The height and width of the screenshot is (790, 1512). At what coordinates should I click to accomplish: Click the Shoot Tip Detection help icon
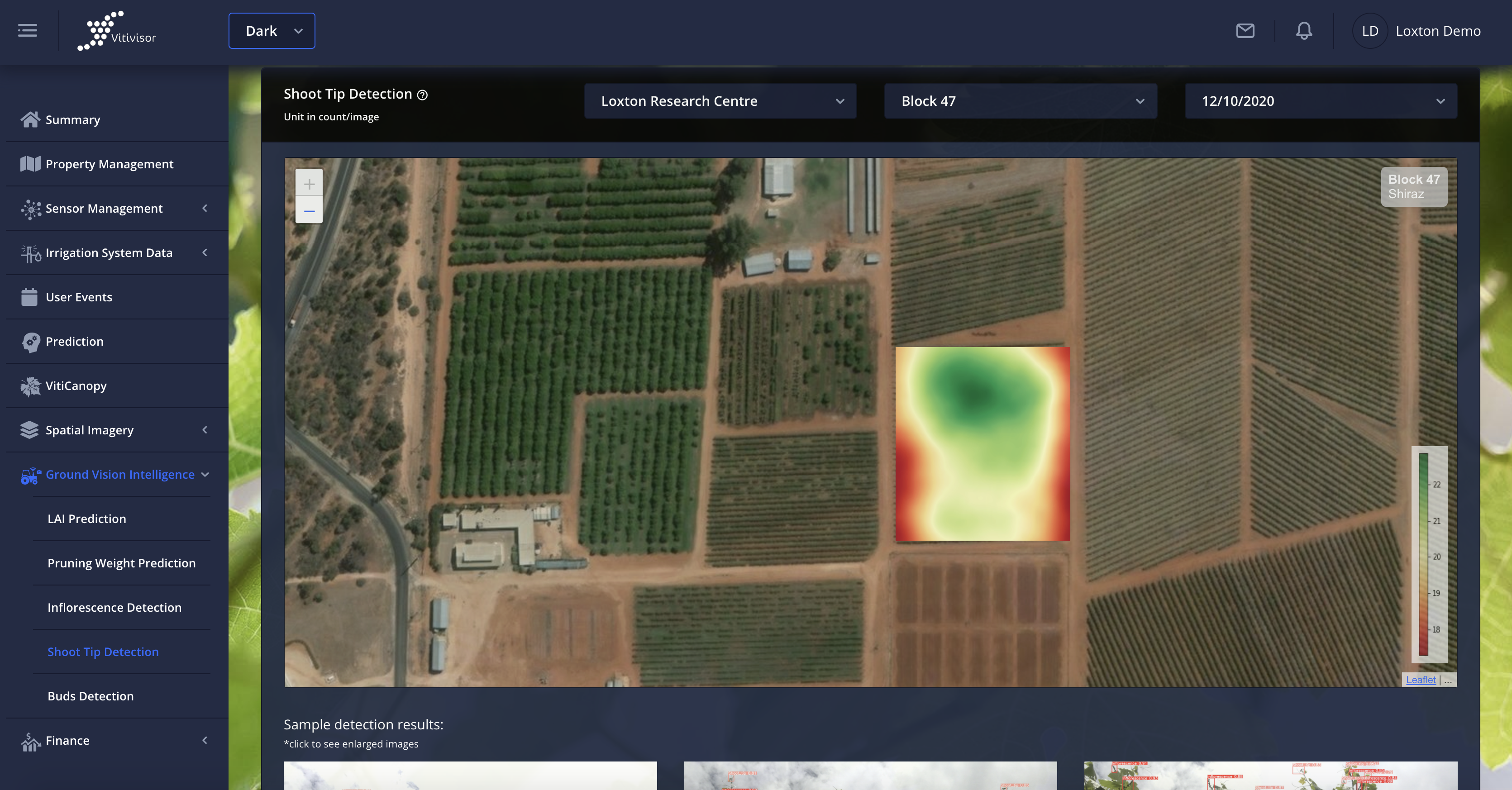click(423, 95)
